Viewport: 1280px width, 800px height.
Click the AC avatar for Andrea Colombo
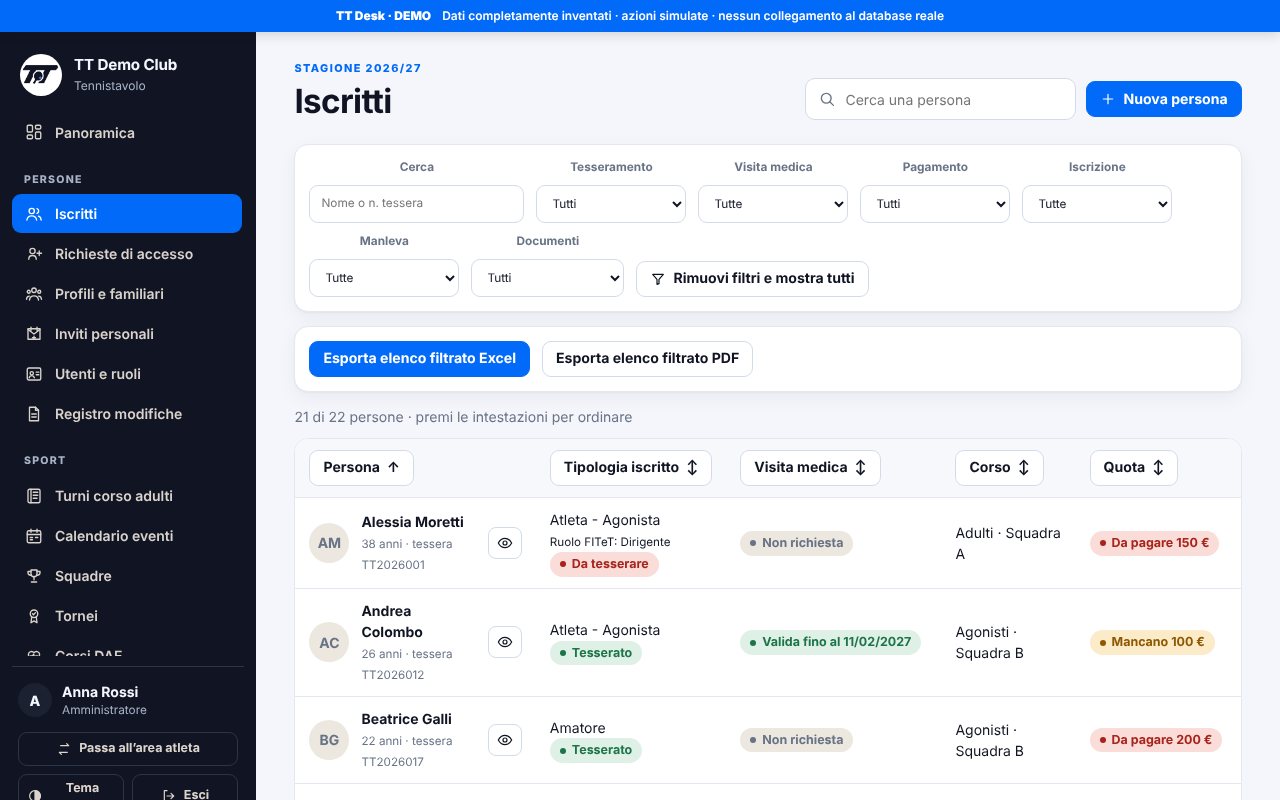[x=329, y=643]
